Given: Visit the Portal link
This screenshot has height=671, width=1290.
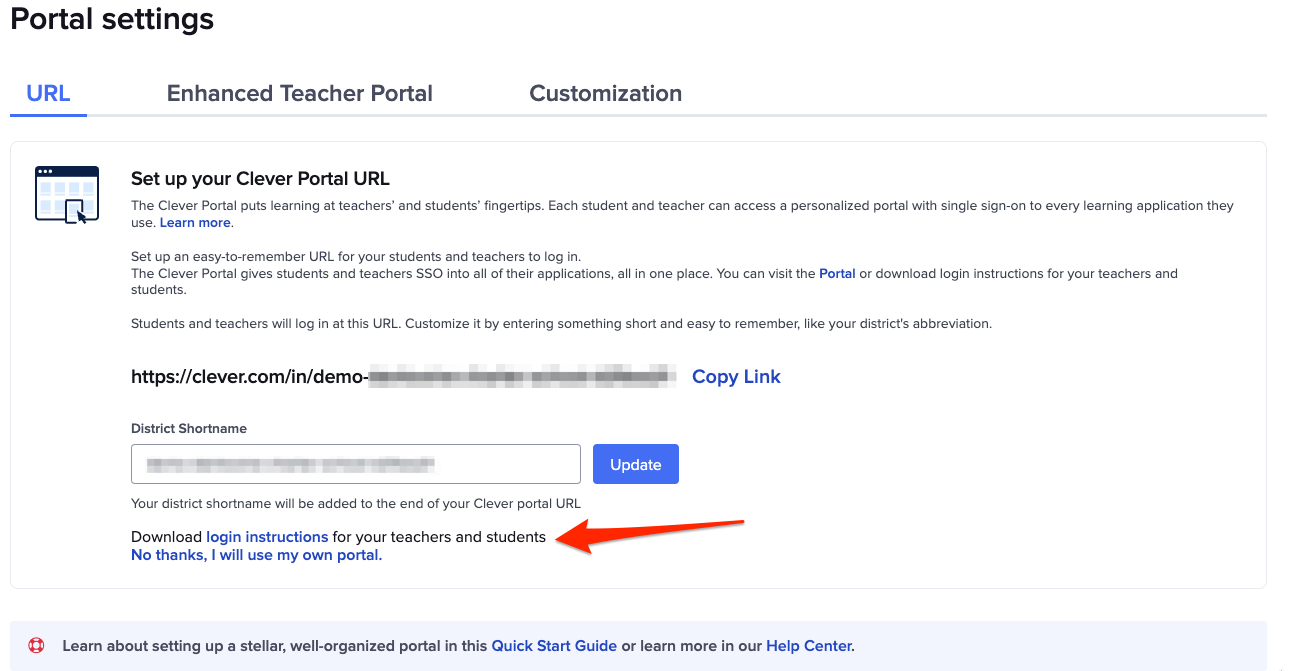Looking at the screenshot, I should point(837,273).
